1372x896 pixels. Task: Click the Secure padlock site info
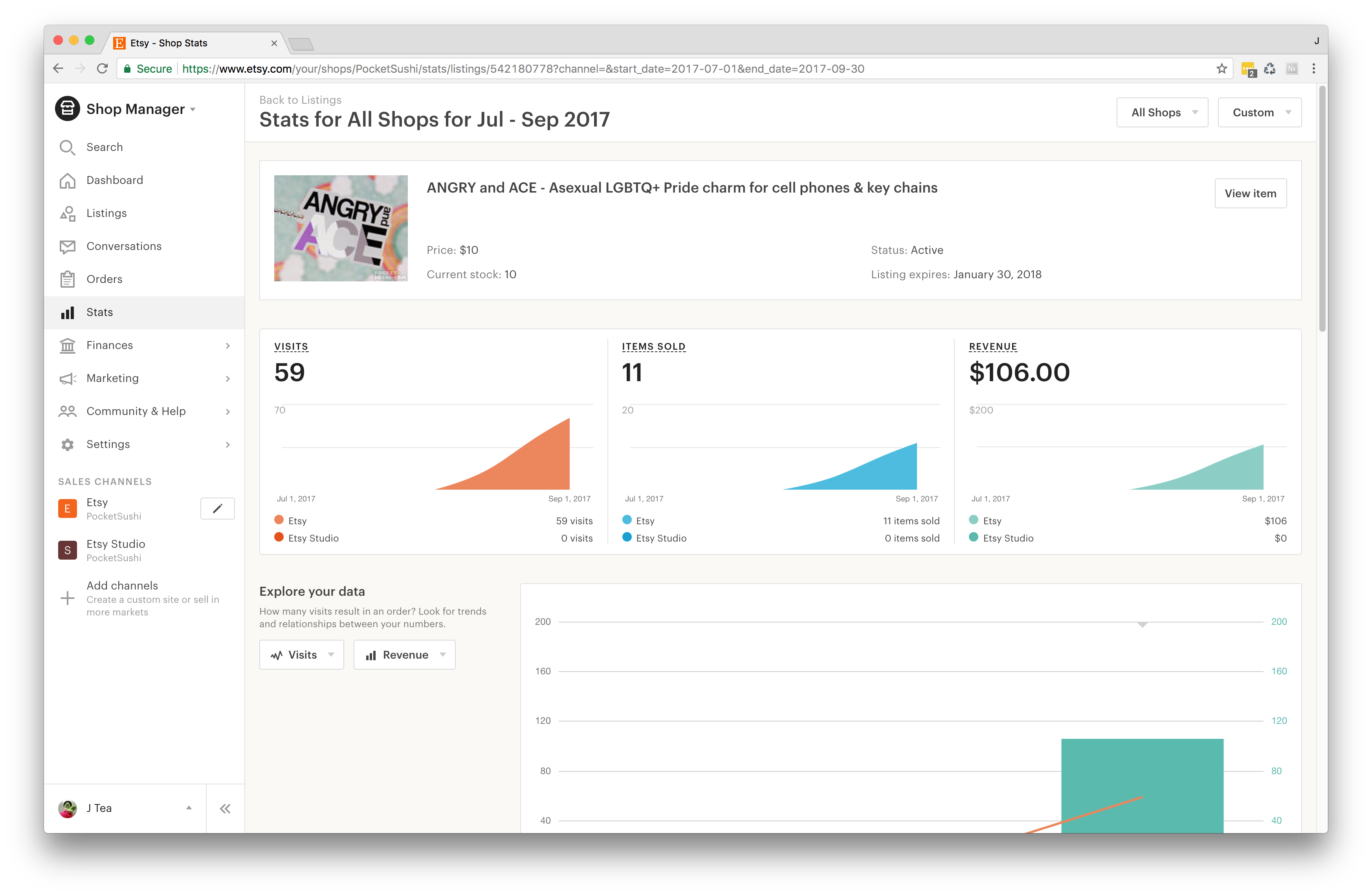coord(127,69)
